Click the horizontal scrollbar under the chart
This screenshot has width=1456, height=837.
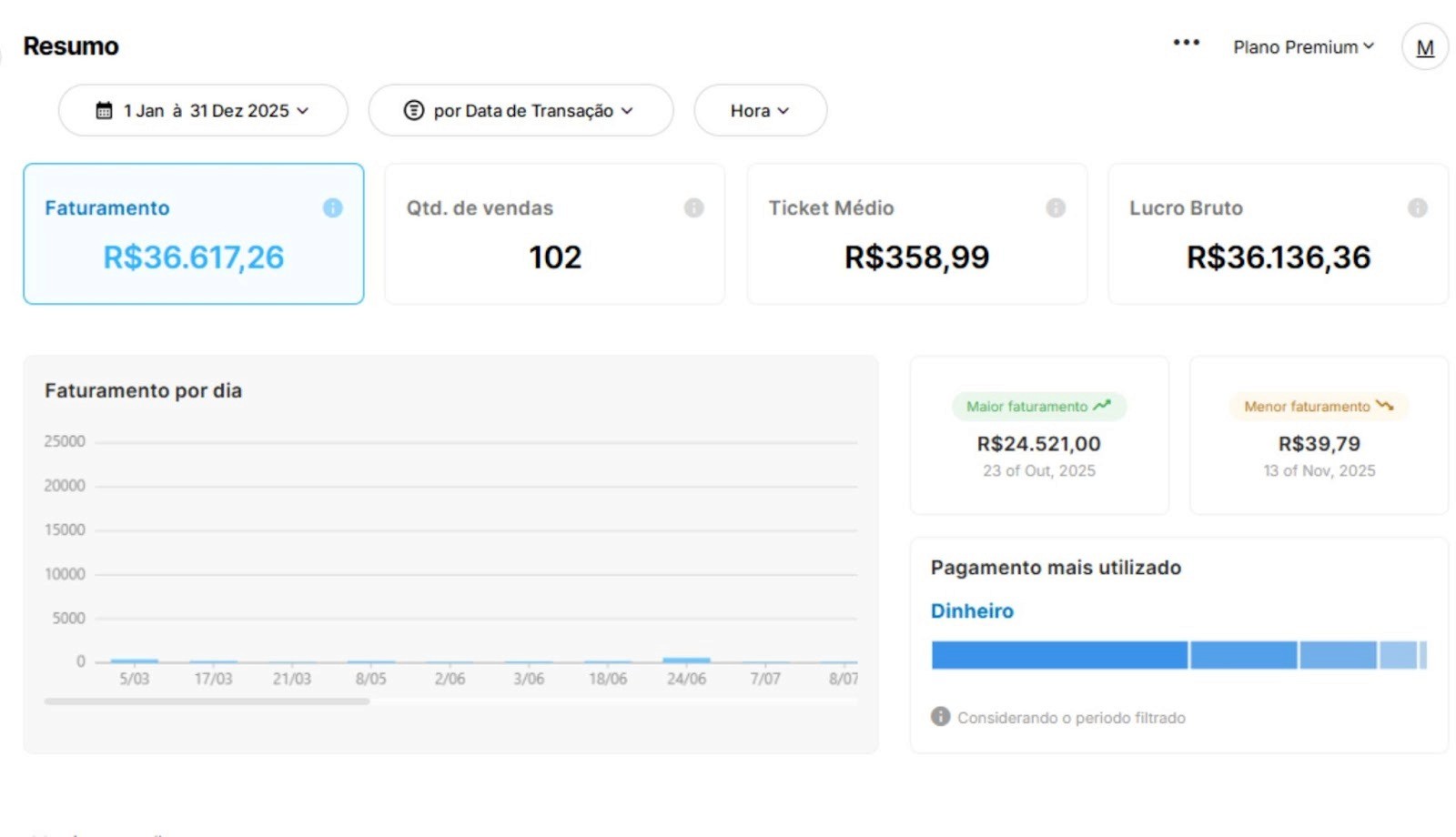tap(207, 701)
